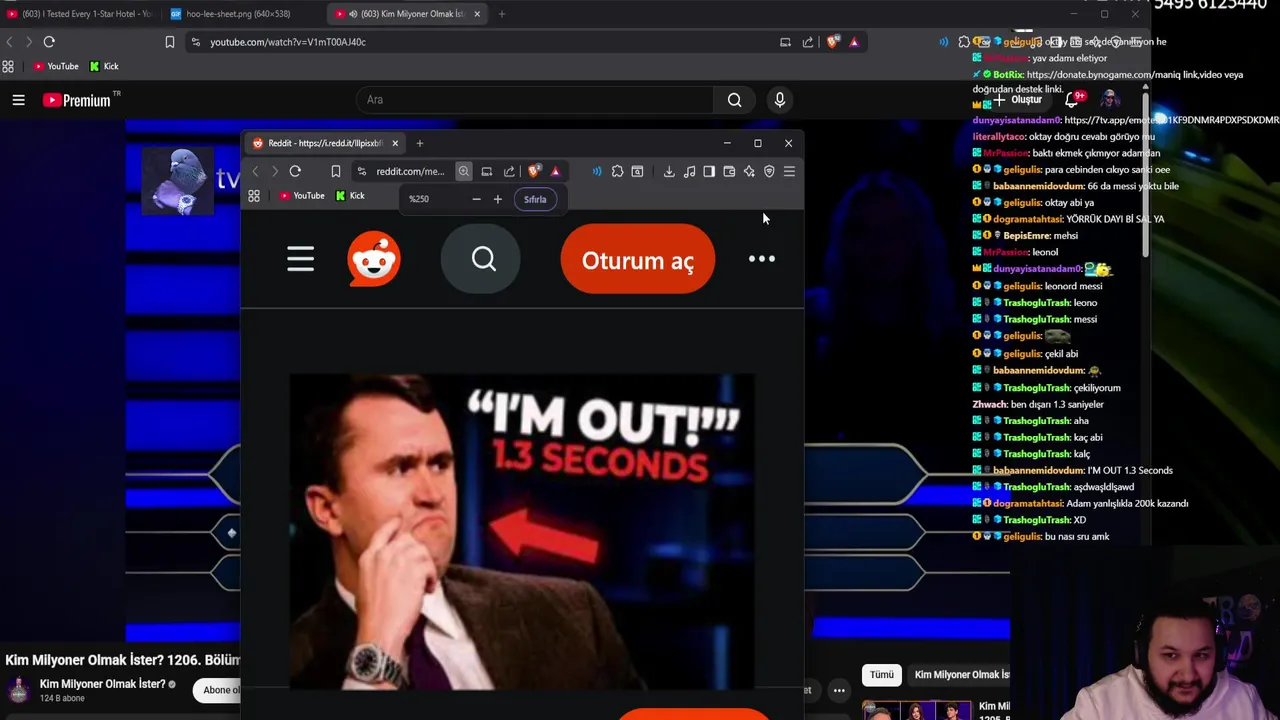1280x720 pixels.
Task: Open apps grid icon in main window bookmarks bar
Action: click(8, 66)
